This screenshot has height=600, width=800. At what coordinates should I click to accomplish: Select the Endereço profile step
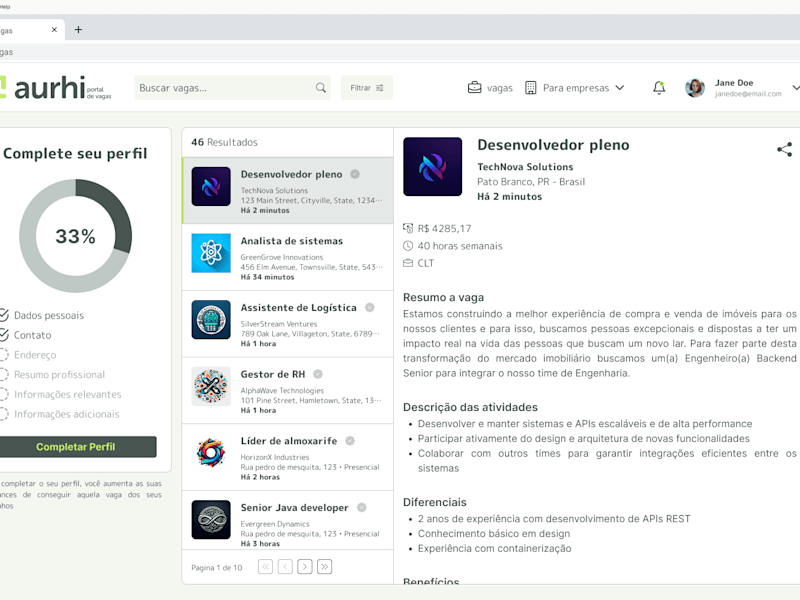coord(35,355)
